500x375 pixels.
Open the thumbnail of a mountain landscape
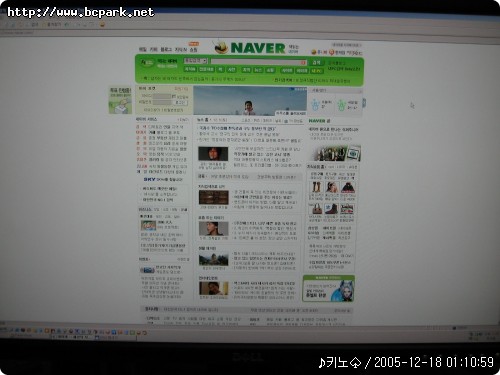click(213, 260)
